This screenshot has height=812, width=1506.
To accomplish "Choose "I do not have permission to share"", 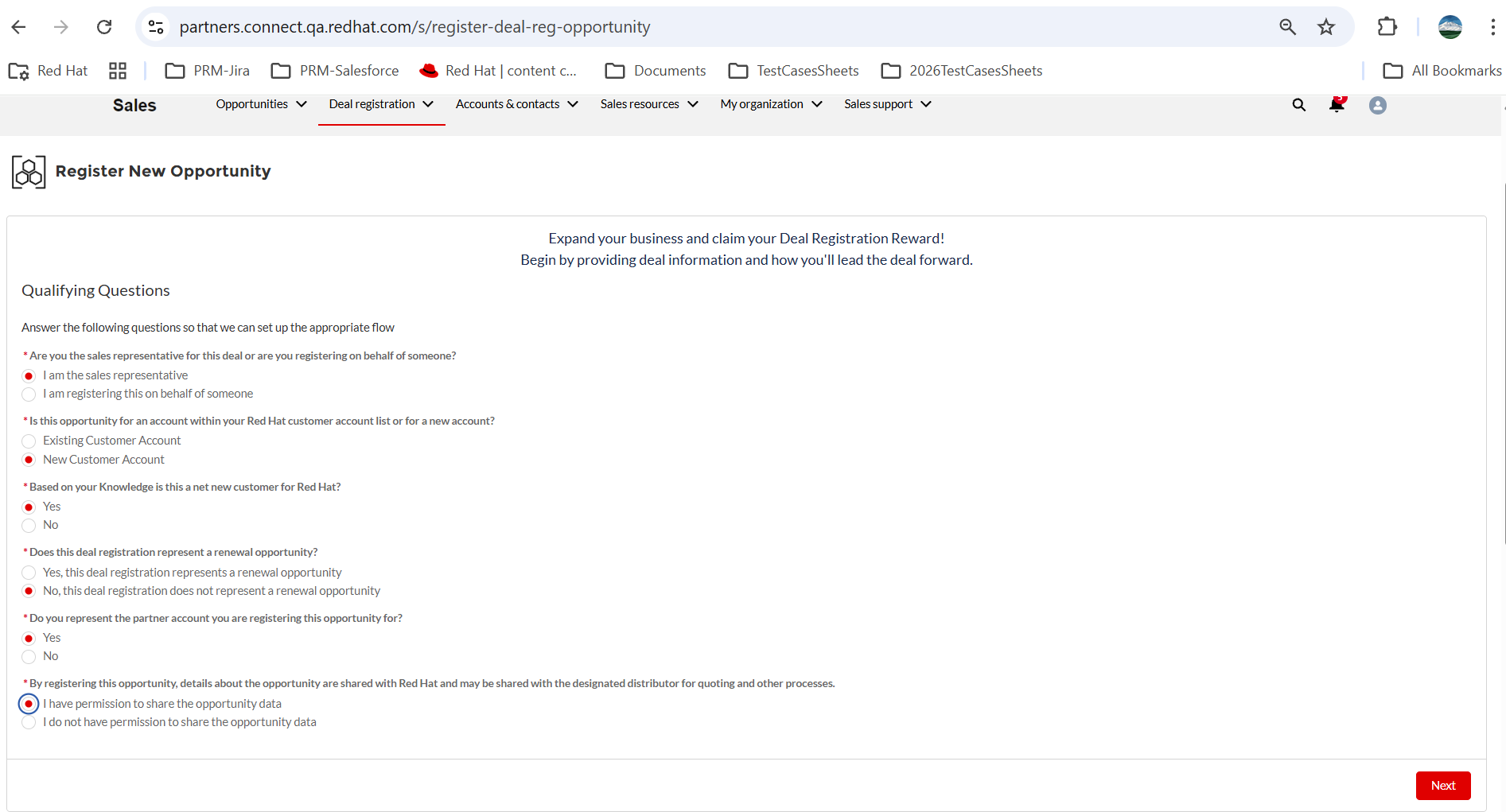I will (29, 723).
